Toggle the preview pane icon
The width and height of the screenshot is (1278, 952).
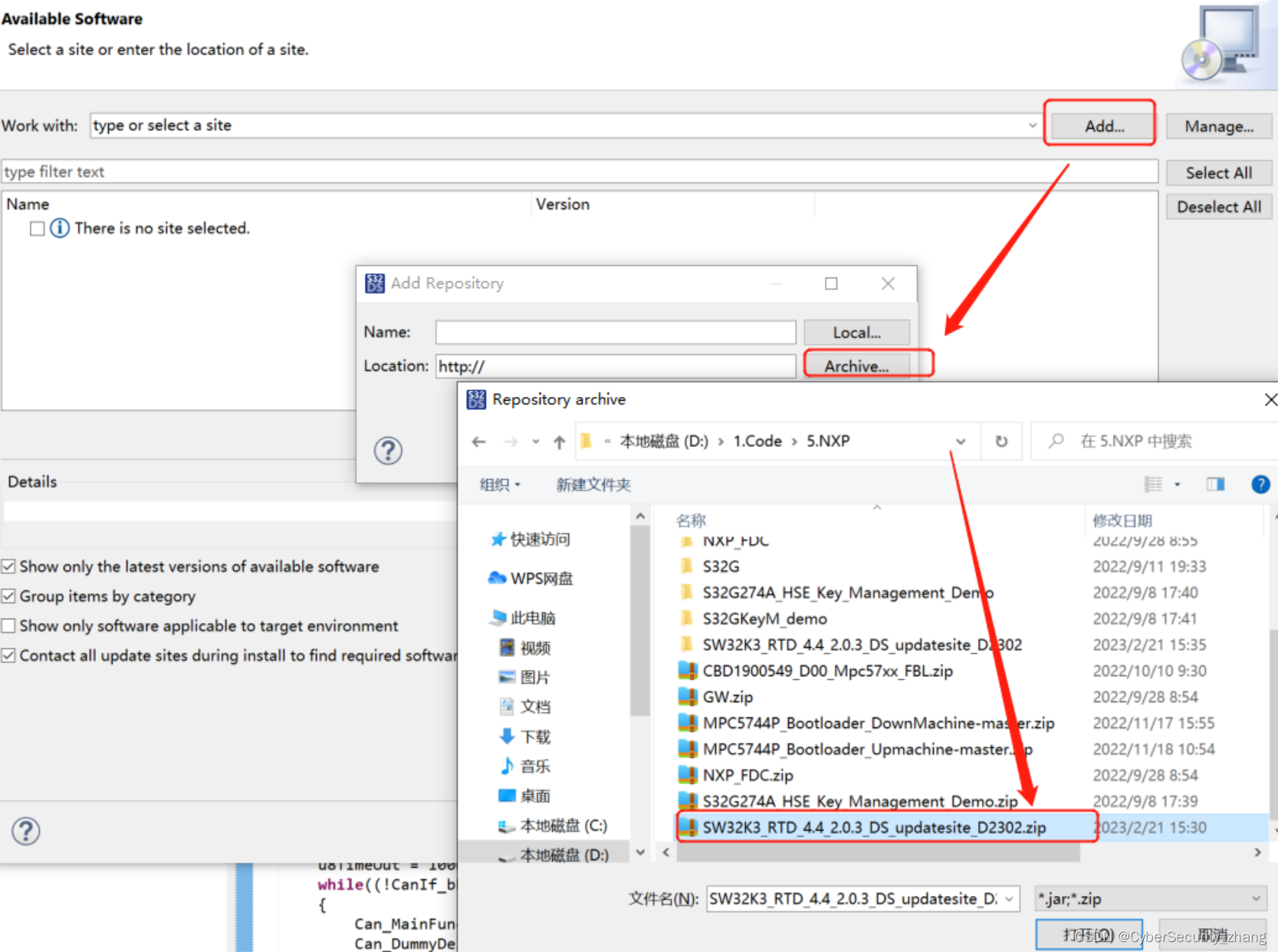click(1215, 484)
